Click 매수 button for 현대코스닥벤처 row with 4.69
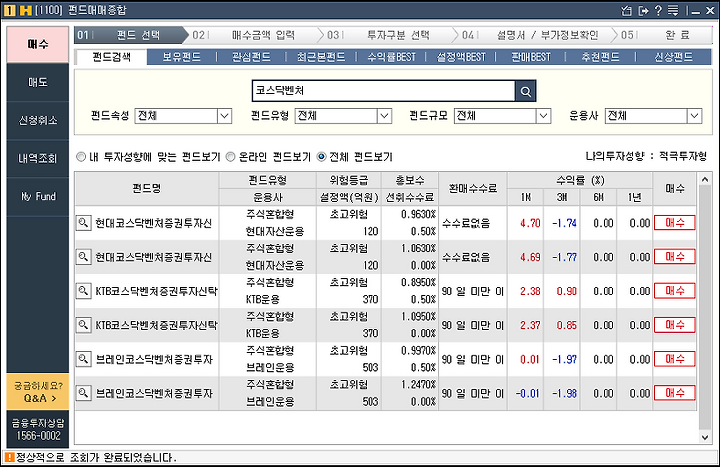 tap(675, 257)
